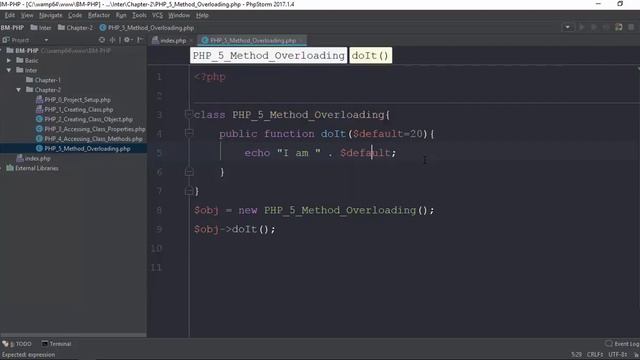Click the Terminal tool window icon
The width and height of the screenshot is (640, 360).
[x=45, y=344]
